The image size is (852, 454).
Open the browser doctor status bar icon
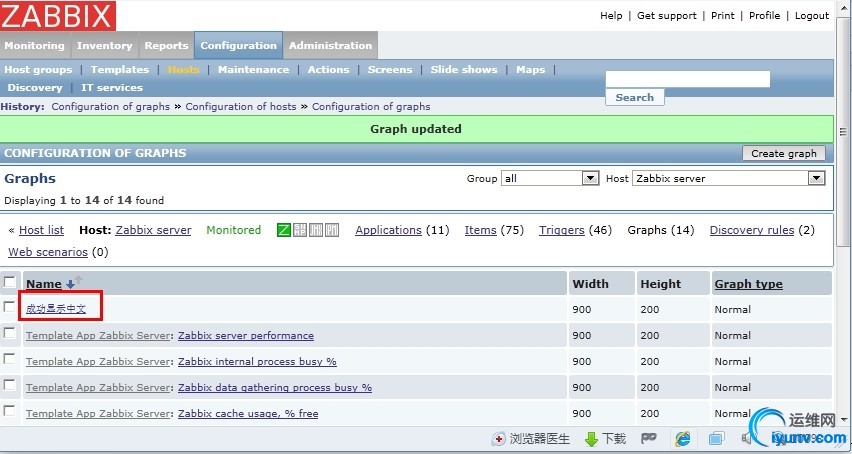(498, 439)
